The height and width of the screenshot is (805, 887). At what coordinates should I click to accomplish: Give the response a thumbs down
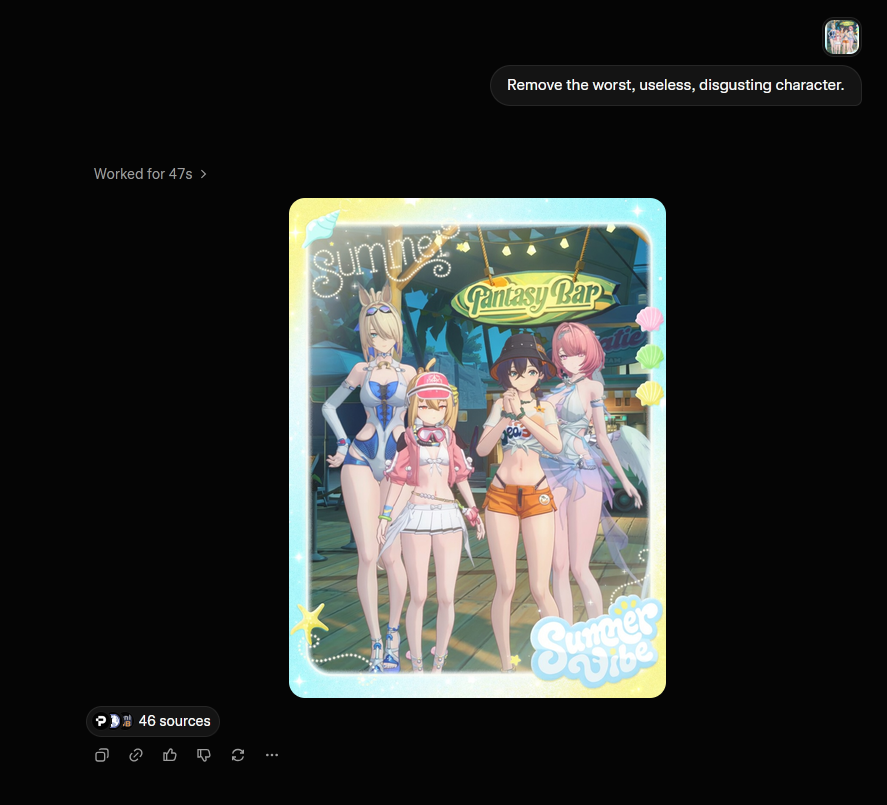click(204, 755)
